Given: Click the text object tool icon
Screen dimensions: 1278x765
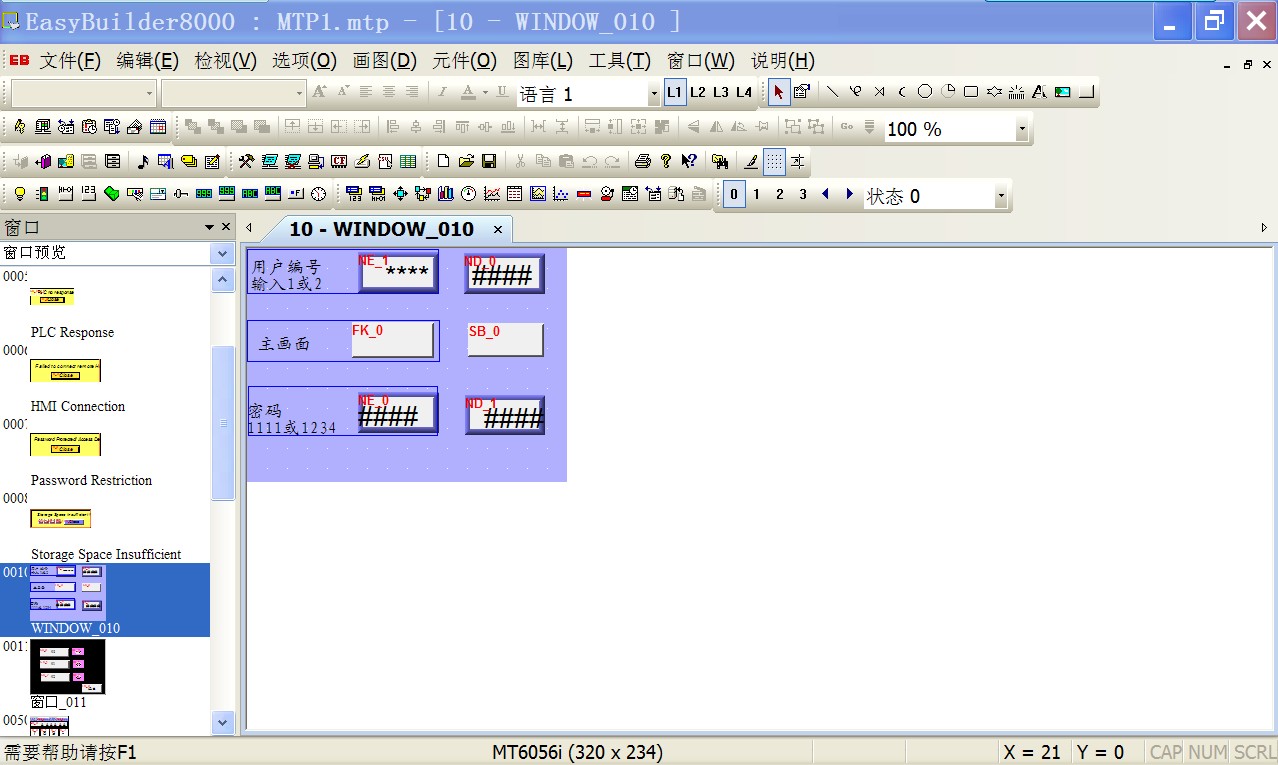Looking at the screenshot, I should click(x=1039, y=92).
